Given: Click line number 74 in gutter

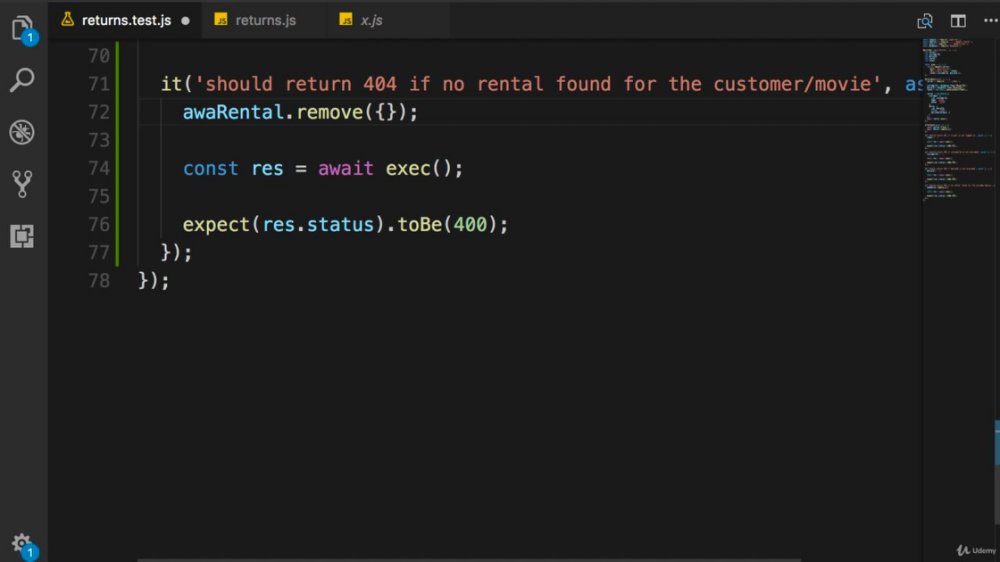Looking at the screenshot, I should 99,168.
